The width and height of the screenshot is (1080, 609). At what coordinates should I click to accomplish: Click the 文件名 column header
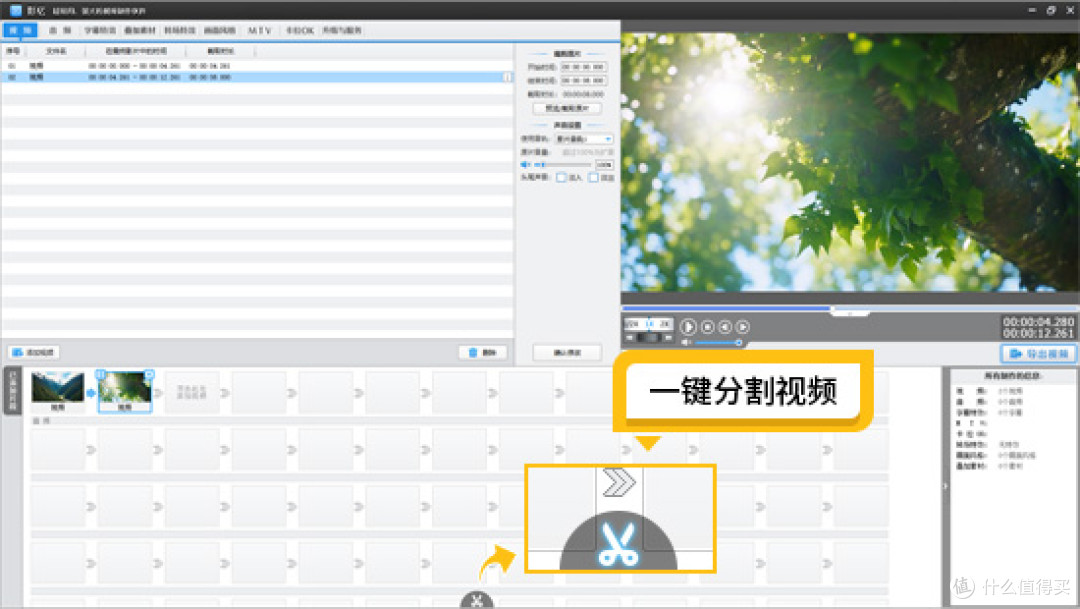tap(55, 51)
